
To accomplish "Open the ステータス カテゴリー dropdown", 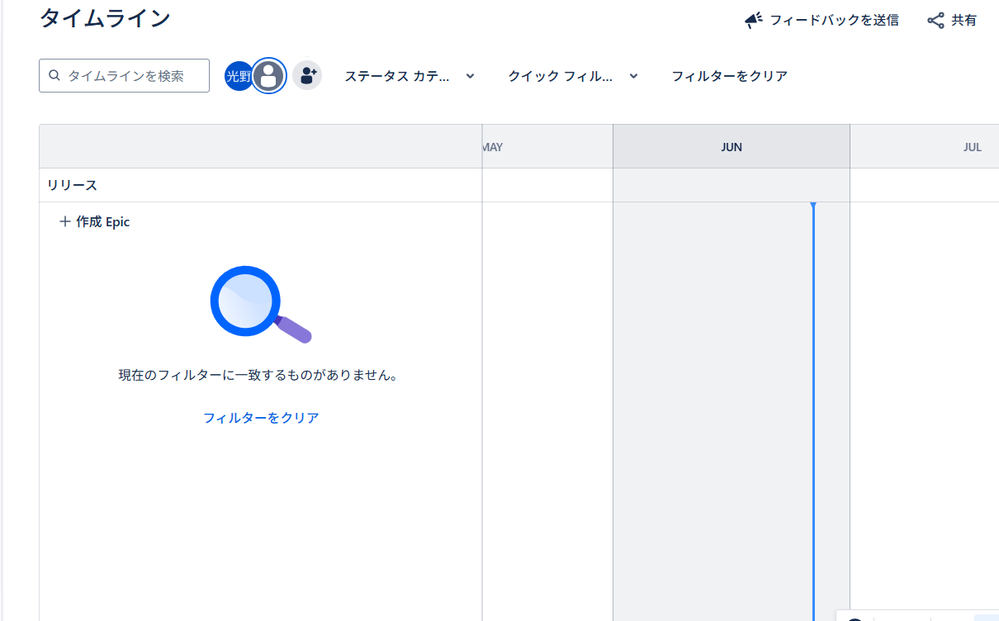I will click(x=410, y=76).
